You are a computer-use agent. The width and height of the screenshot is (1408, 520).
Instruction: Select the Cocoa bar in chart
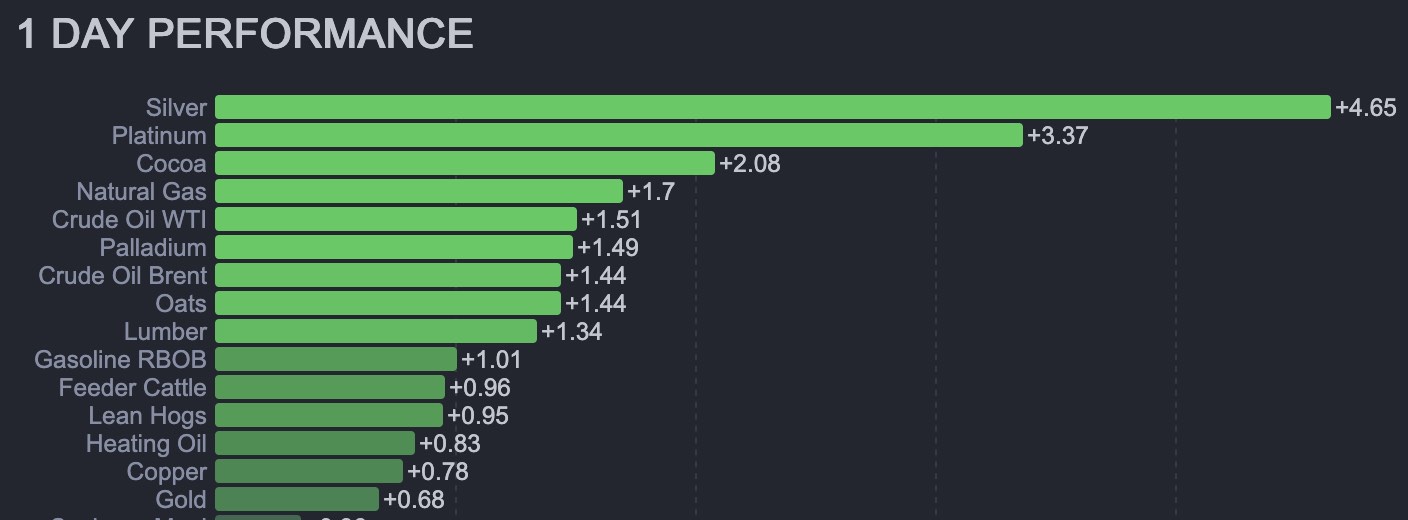pos(464,163)
